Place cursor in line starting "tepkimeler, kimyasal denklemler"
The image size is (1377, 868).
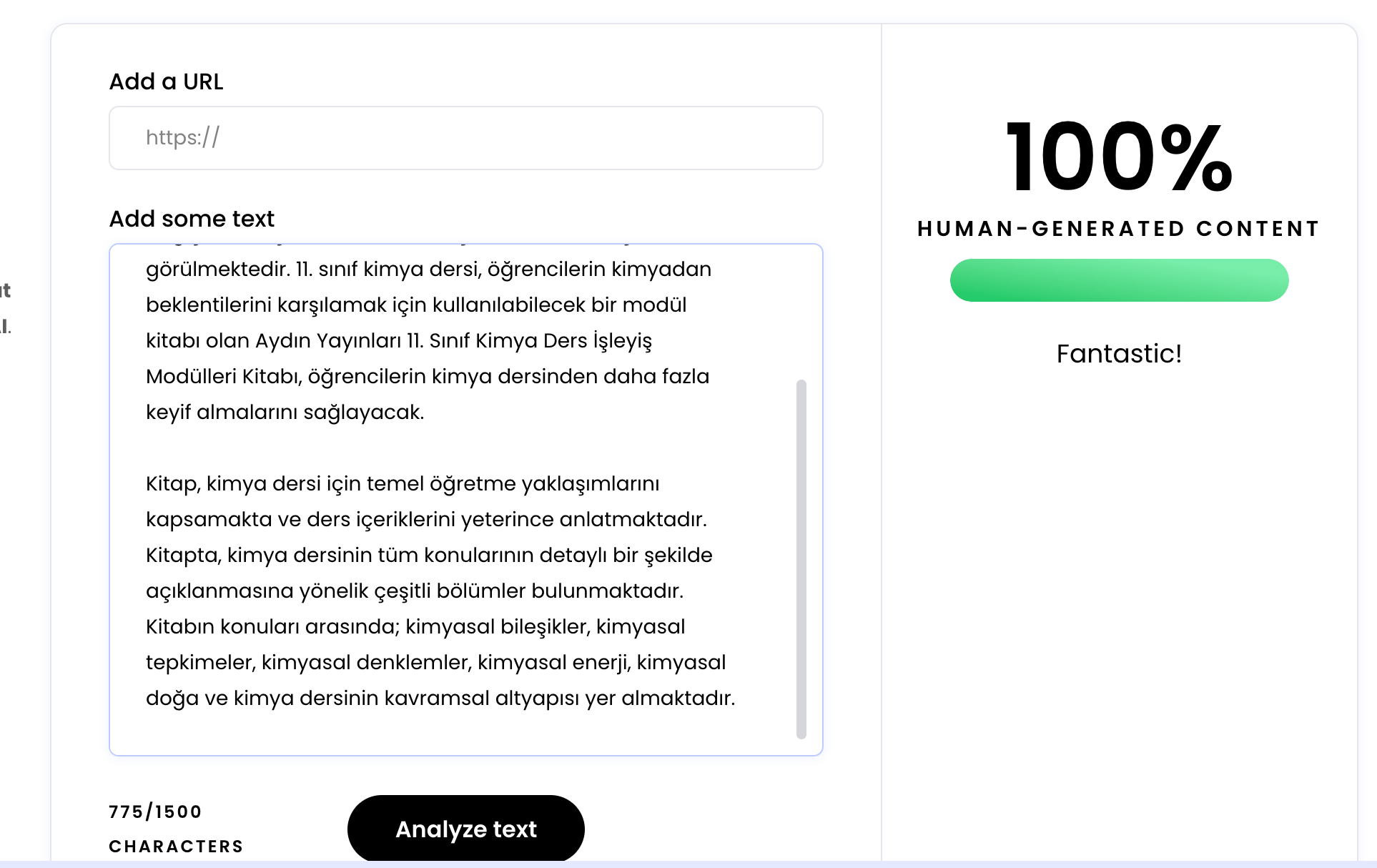pyautogui.click(x=435, y=663)
